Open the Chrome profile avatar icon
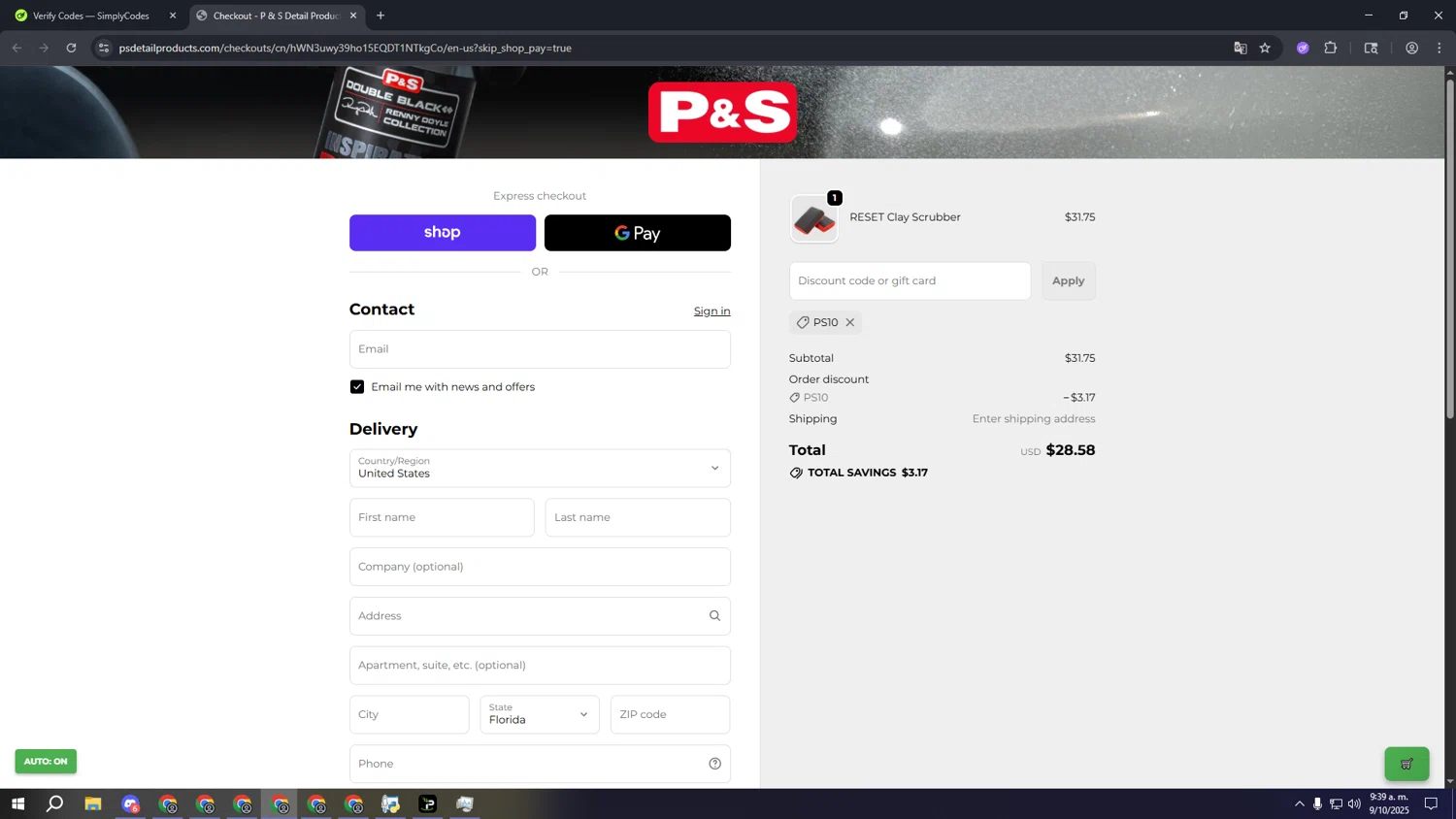1456x819 pixels. tap(1411, 48)
